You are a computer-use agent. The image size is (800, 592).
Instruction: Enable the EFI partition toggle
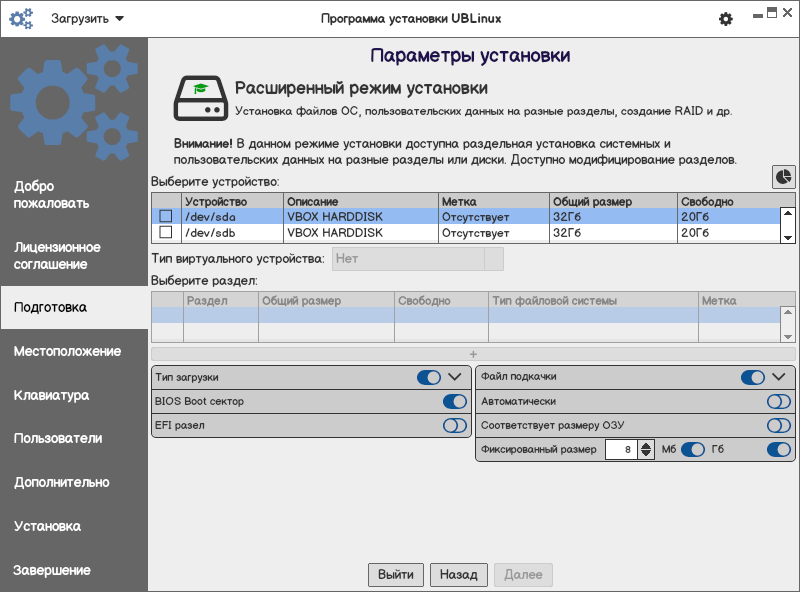pos(455,426)
